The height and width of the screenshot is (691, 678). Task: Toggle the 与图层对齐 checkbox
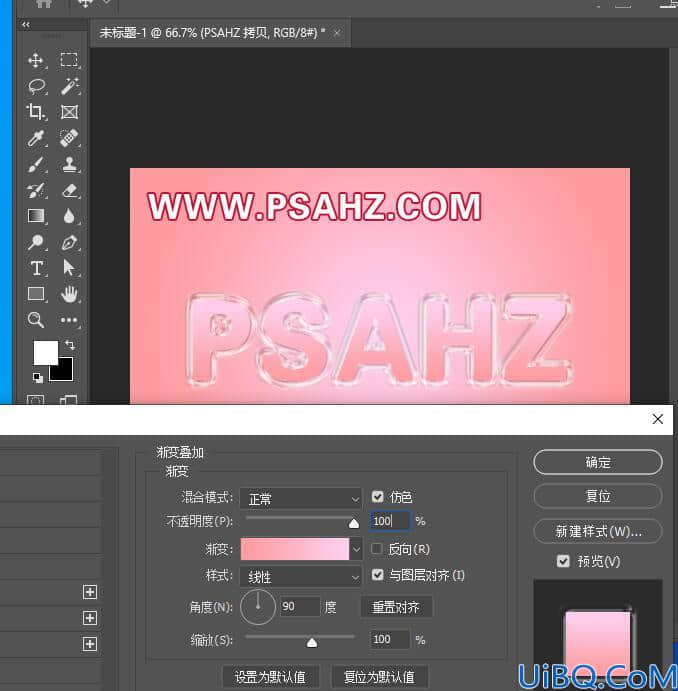point(378,575)
